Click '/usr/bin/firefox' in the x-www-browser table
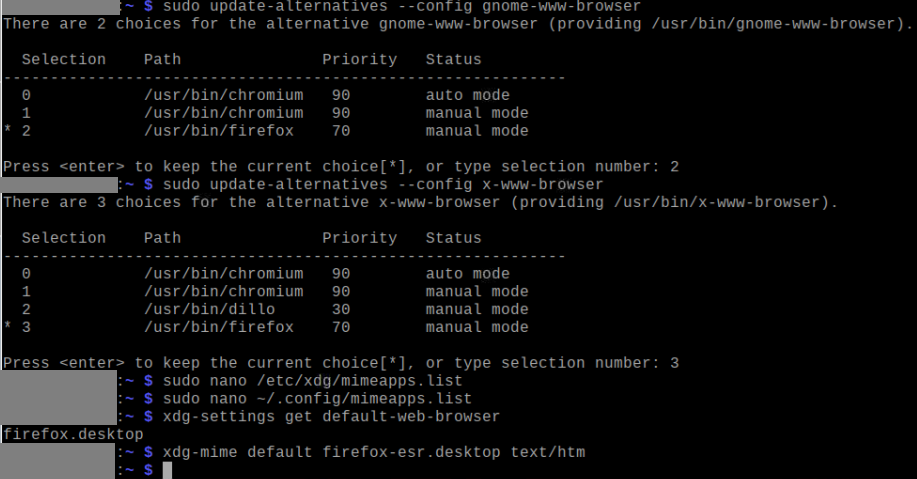 point(219,327)
